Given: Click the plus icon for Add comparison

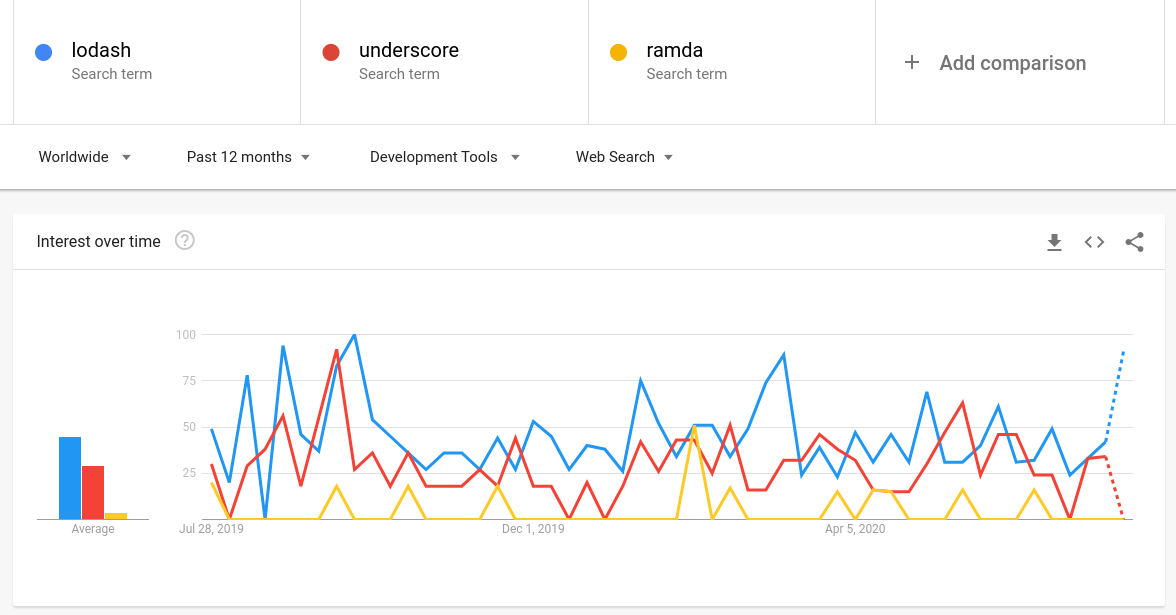Looking at the screenshot, I should (912, 63).
